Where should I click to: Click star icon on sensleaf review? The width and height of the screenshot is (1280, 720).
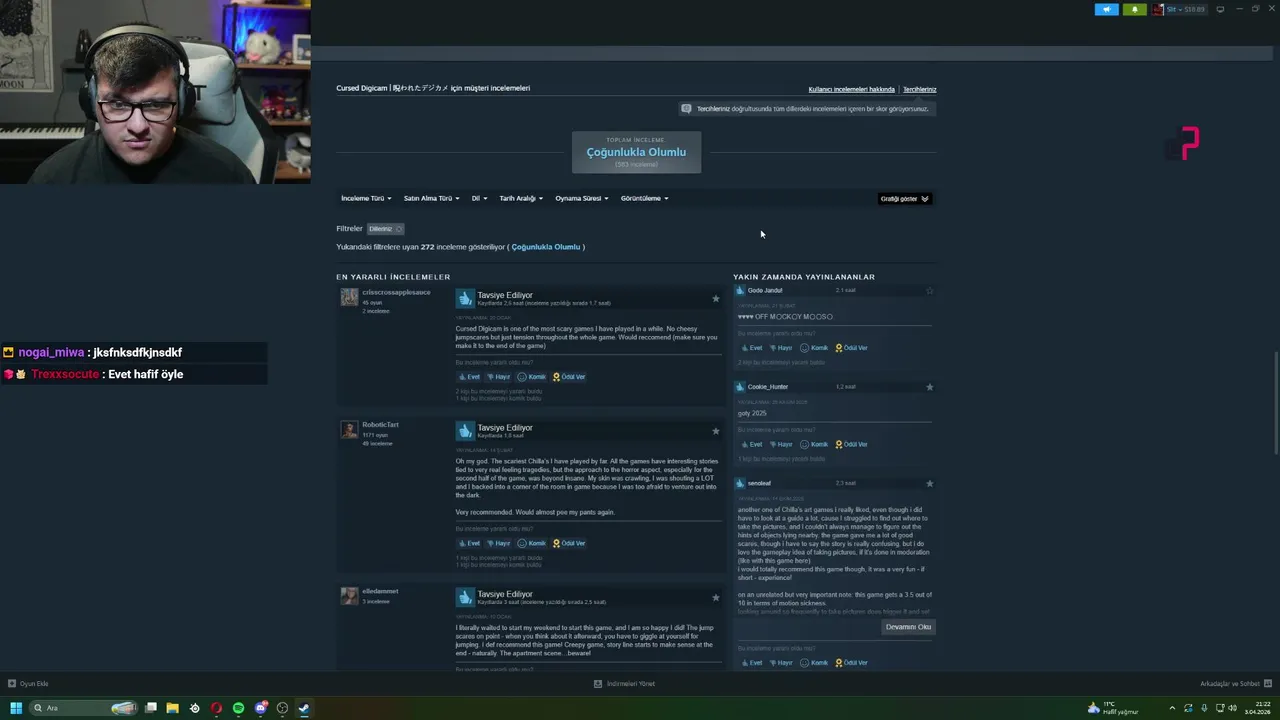pyautogui.click(x=929, y=483)
